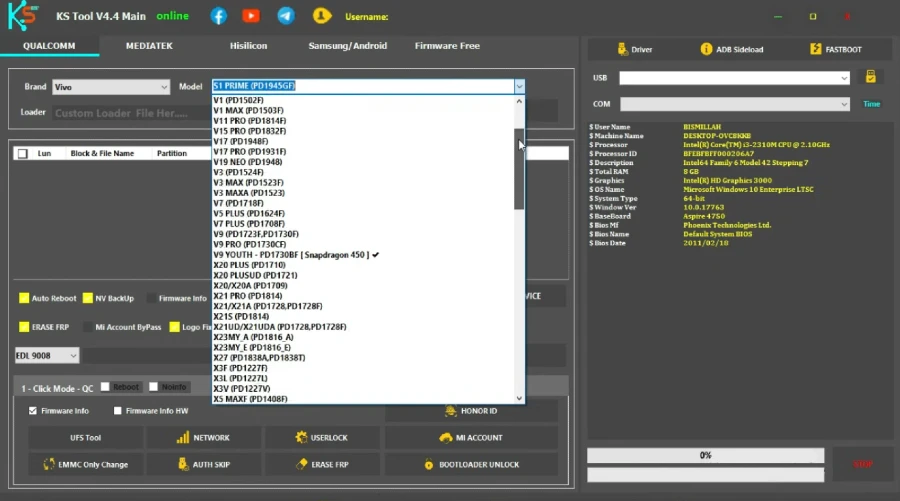Enable the Auto Reboot checkbox
Image resolution: width=900 pixels, height=501 pixels.
coord(24,298)
